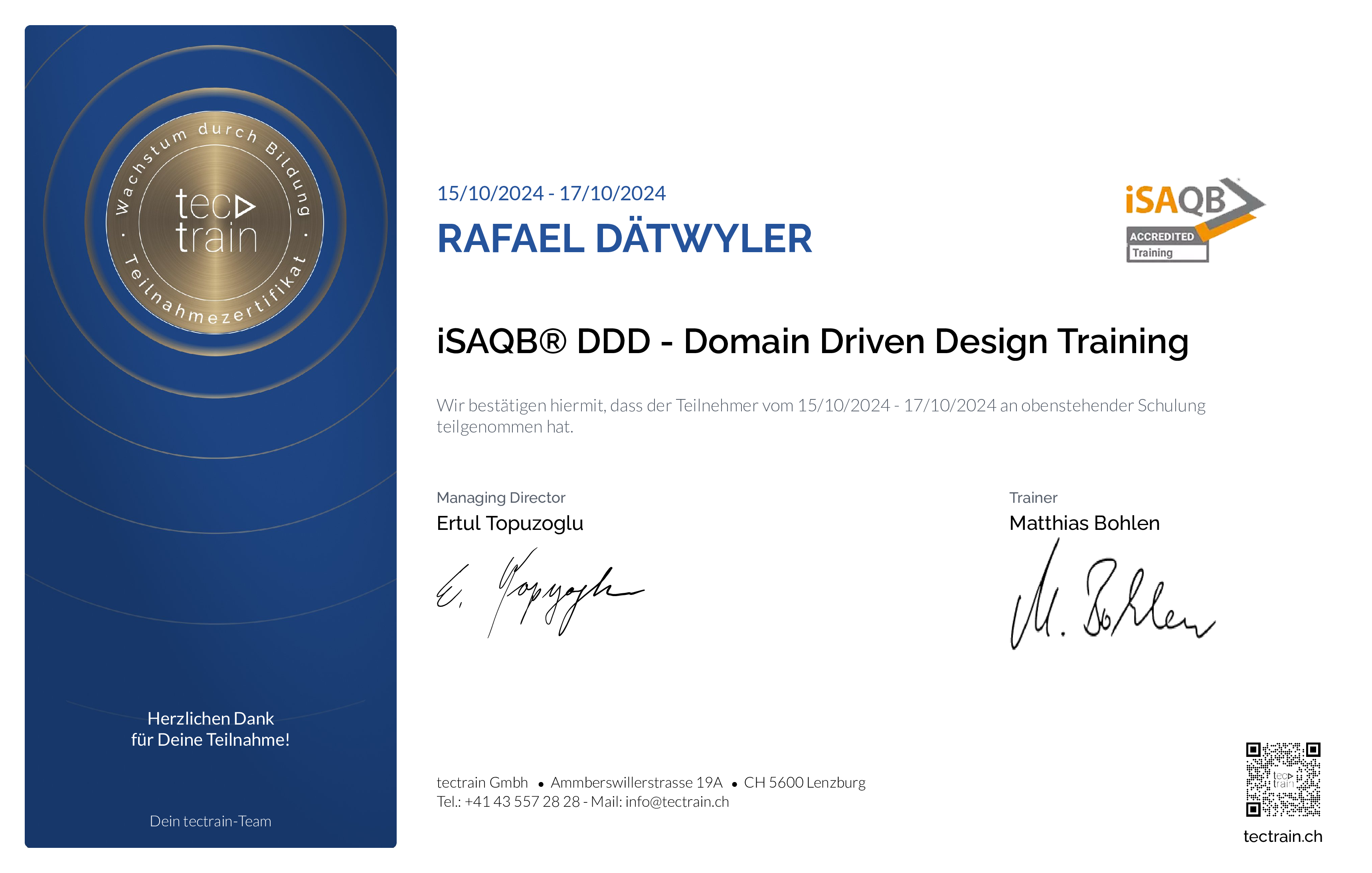Click the tectrain gold medallion logo
Screen dimensions: 1372x873
pyautogui.click(x=215, y=222)
